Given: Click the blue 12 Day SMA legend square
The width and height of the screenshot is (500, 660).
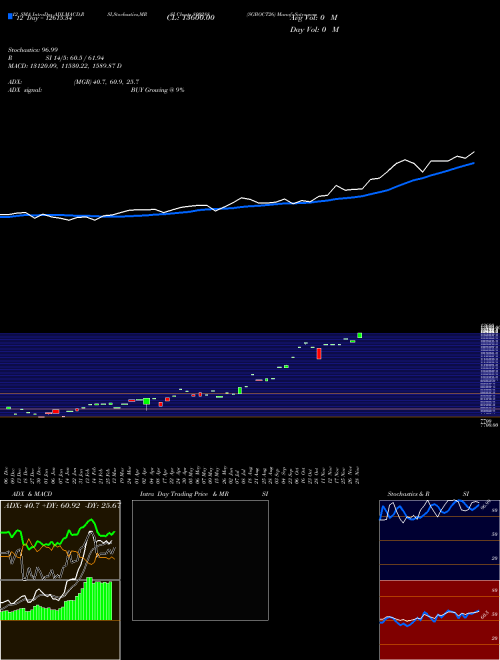Looking at the screenshot, I should coord(10,16).
